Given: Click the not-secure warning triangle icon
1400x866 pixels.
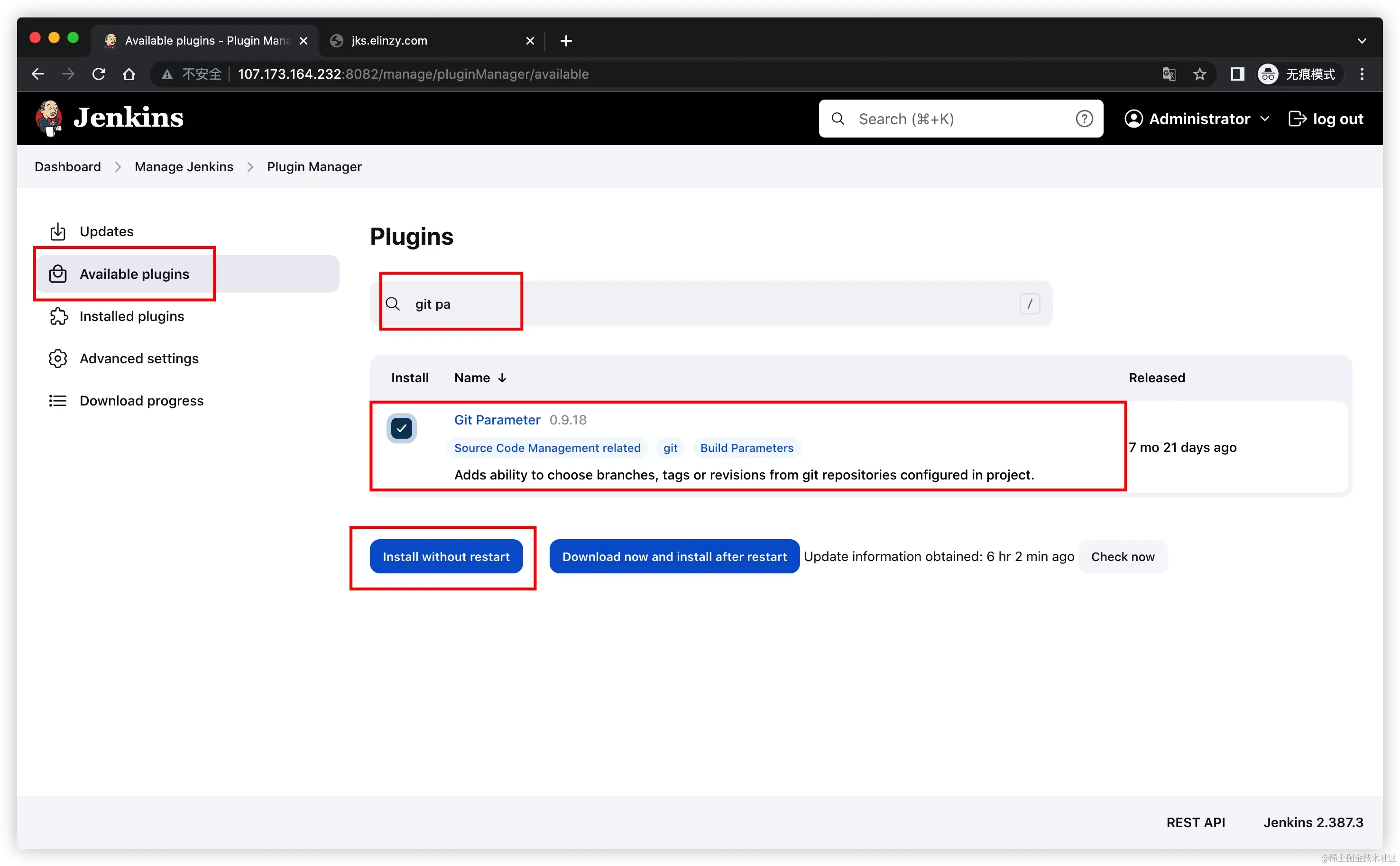Looking at the screenshot, I should click(166, 74).
